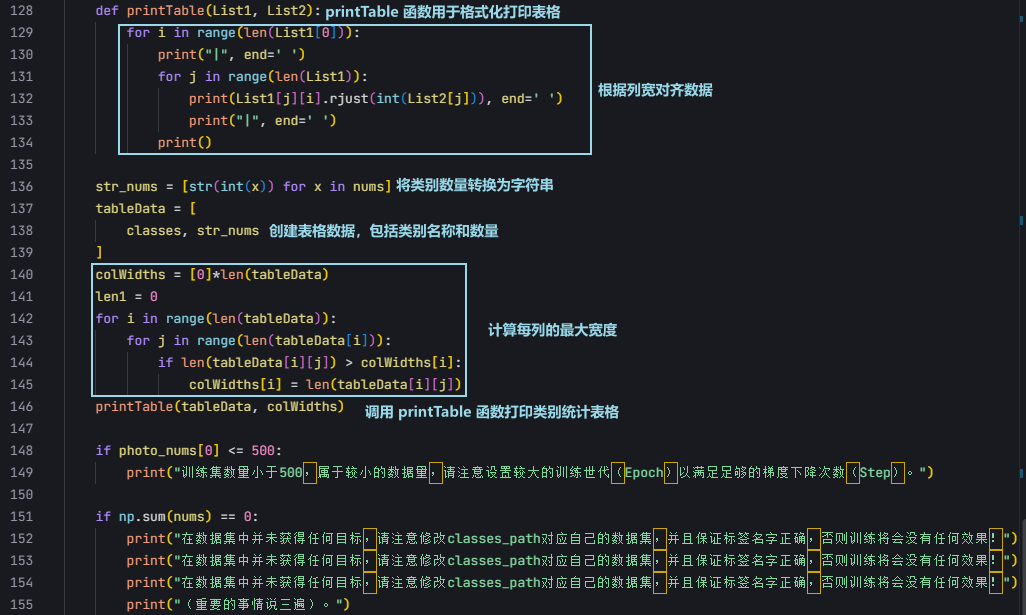The width and height of the screenshot is (1026, 615).
Task: Click line number 146 in the gutter
Action: [x=22, y=406]
